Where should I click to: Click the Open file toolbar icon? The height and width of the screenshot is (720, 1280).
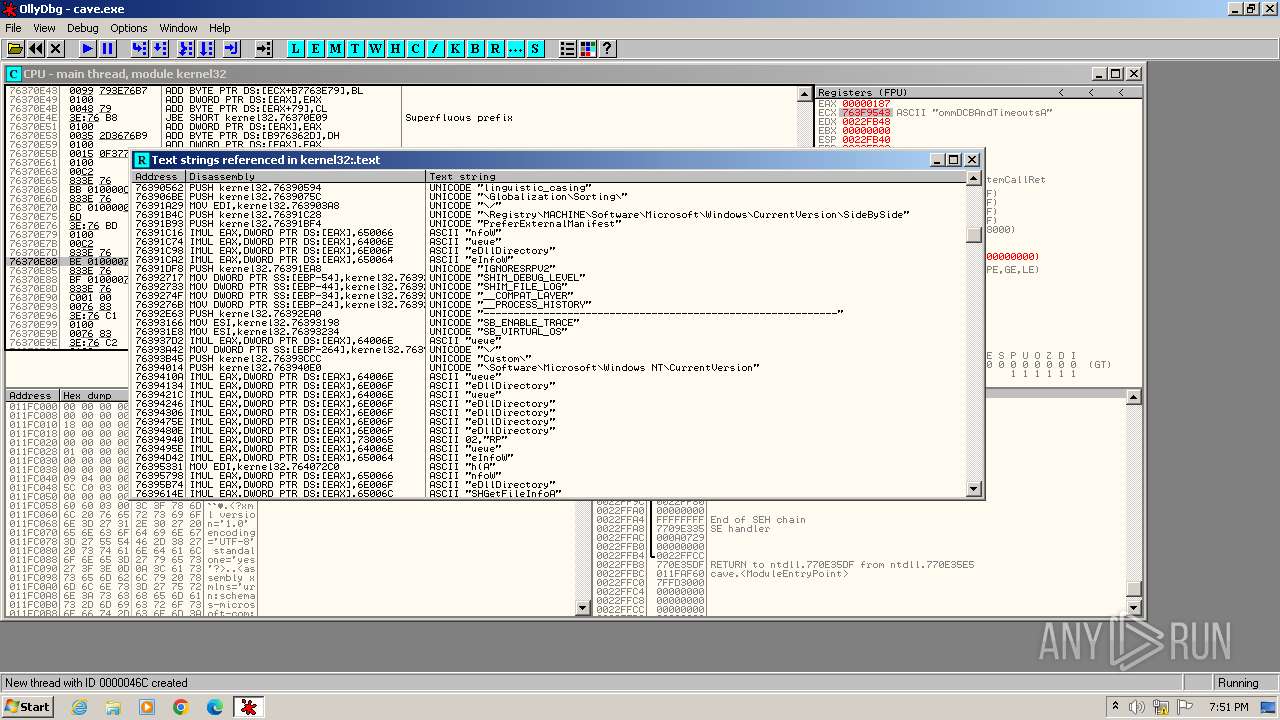coord(15,48)
